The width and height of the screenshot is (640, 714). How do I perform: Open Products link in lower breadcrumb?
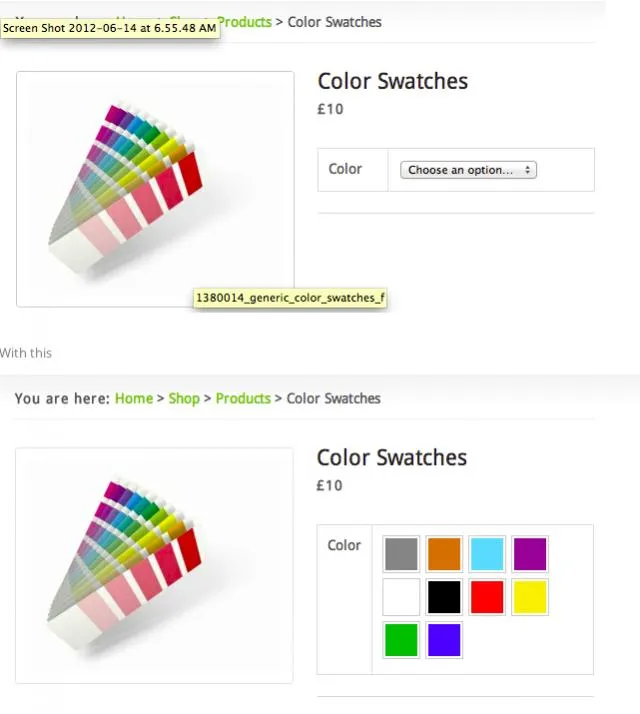point(243,398)
